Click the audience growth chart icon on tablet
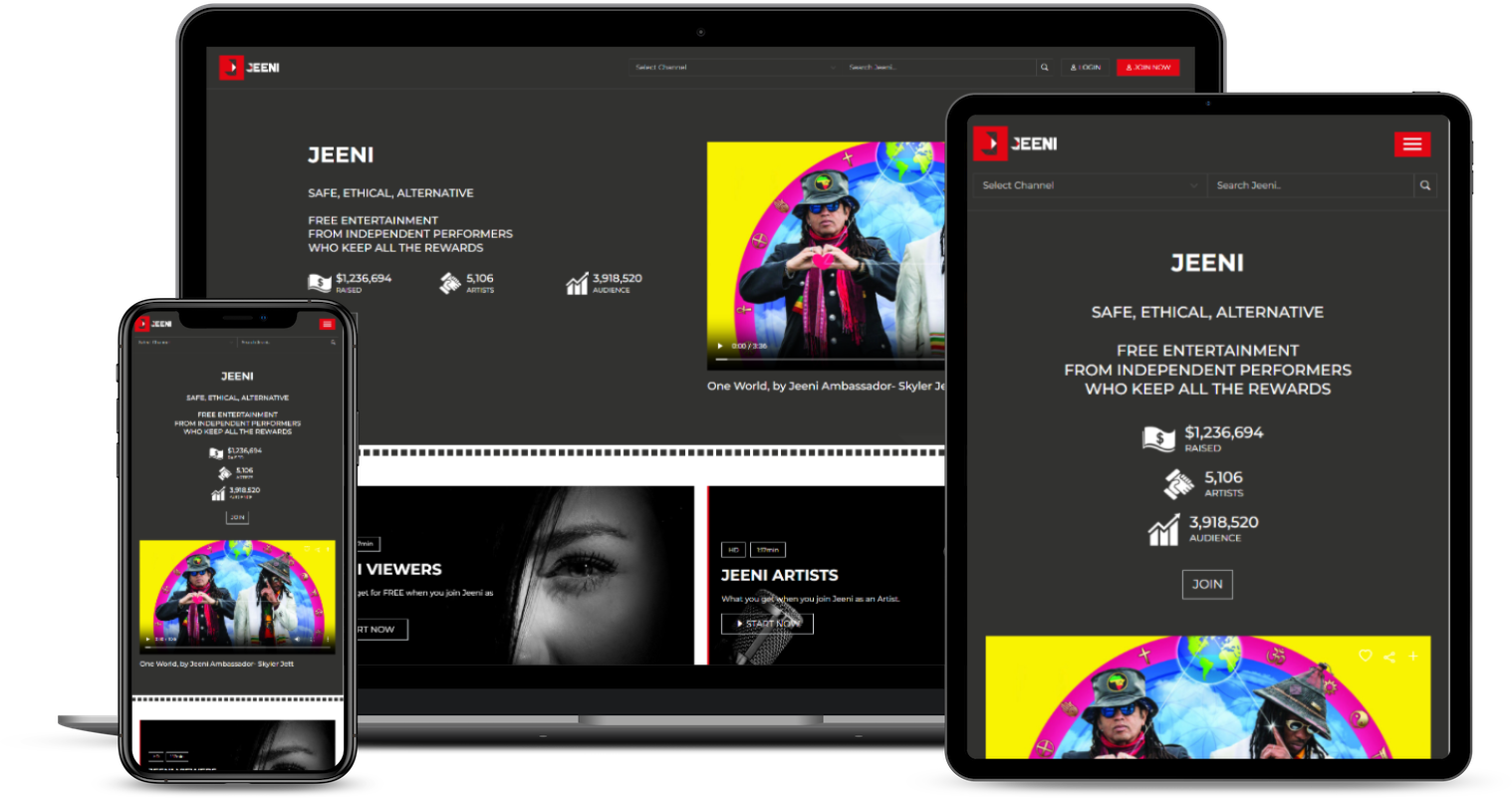The width and height of the screenshot is (1512, 798). 1164,529
